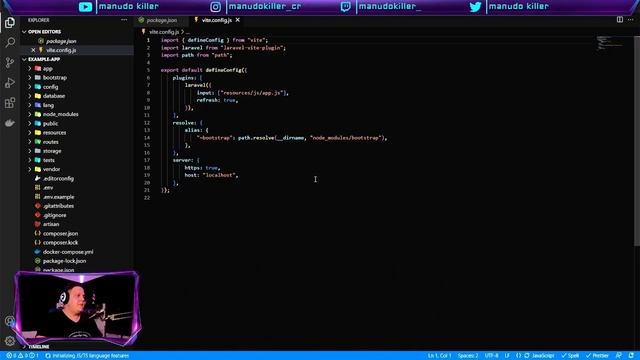
Task: Open the Extensions view
Action: click(10, 103)
